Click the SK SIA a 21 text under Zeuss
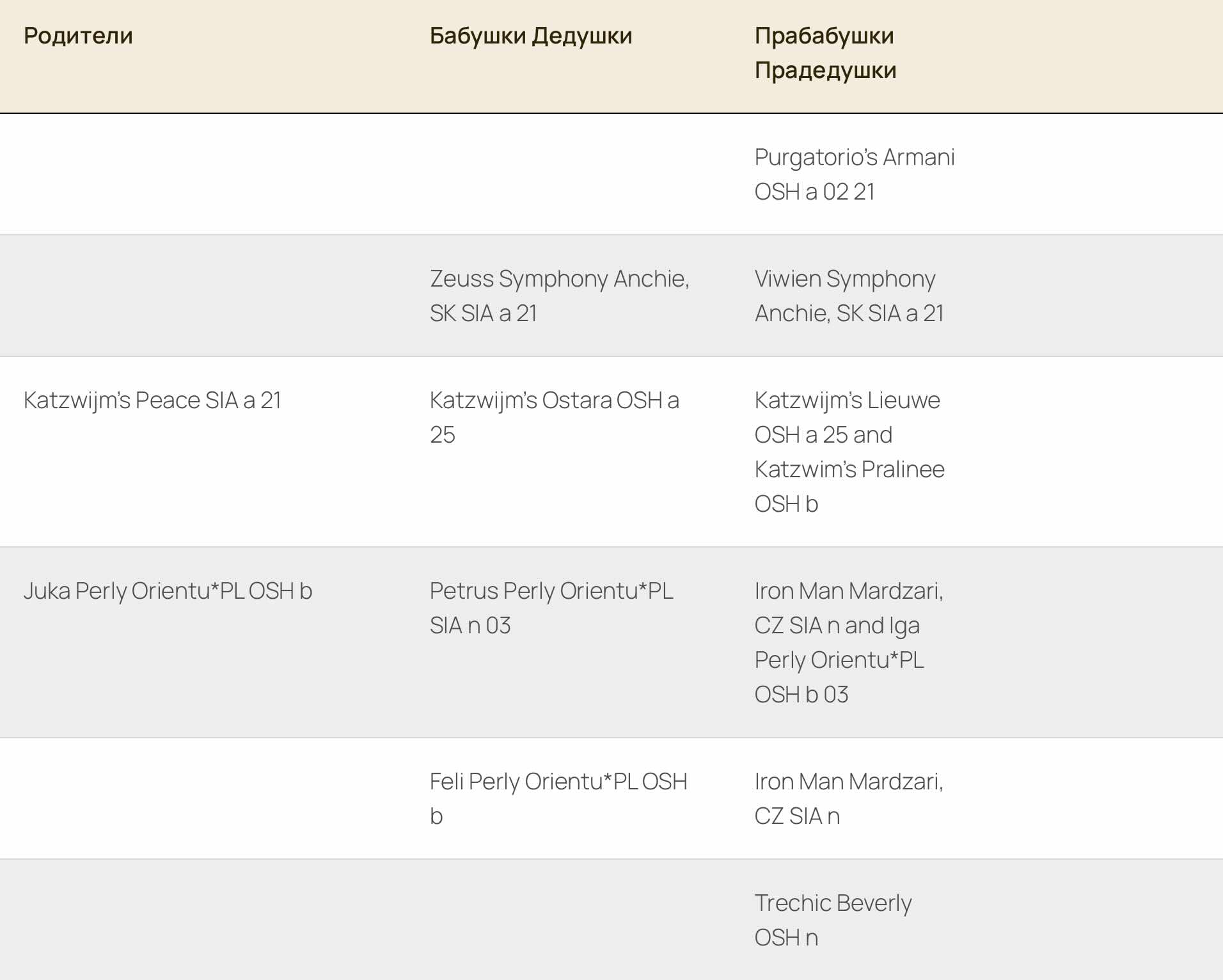The width and height of the screenshot is (1223, 980). (x=483, y=313)
